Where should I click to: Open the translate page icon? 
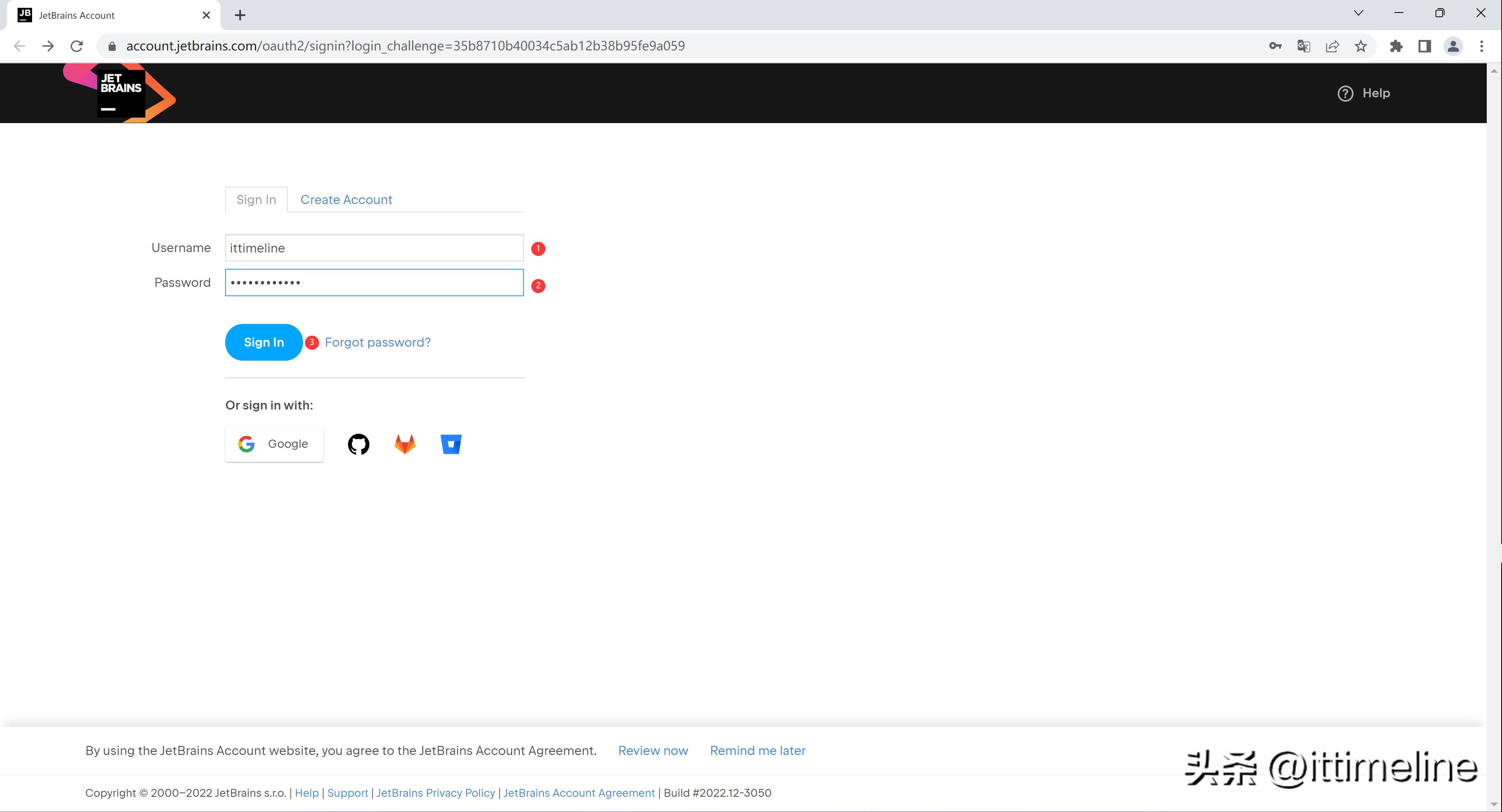coord(1304,46)
